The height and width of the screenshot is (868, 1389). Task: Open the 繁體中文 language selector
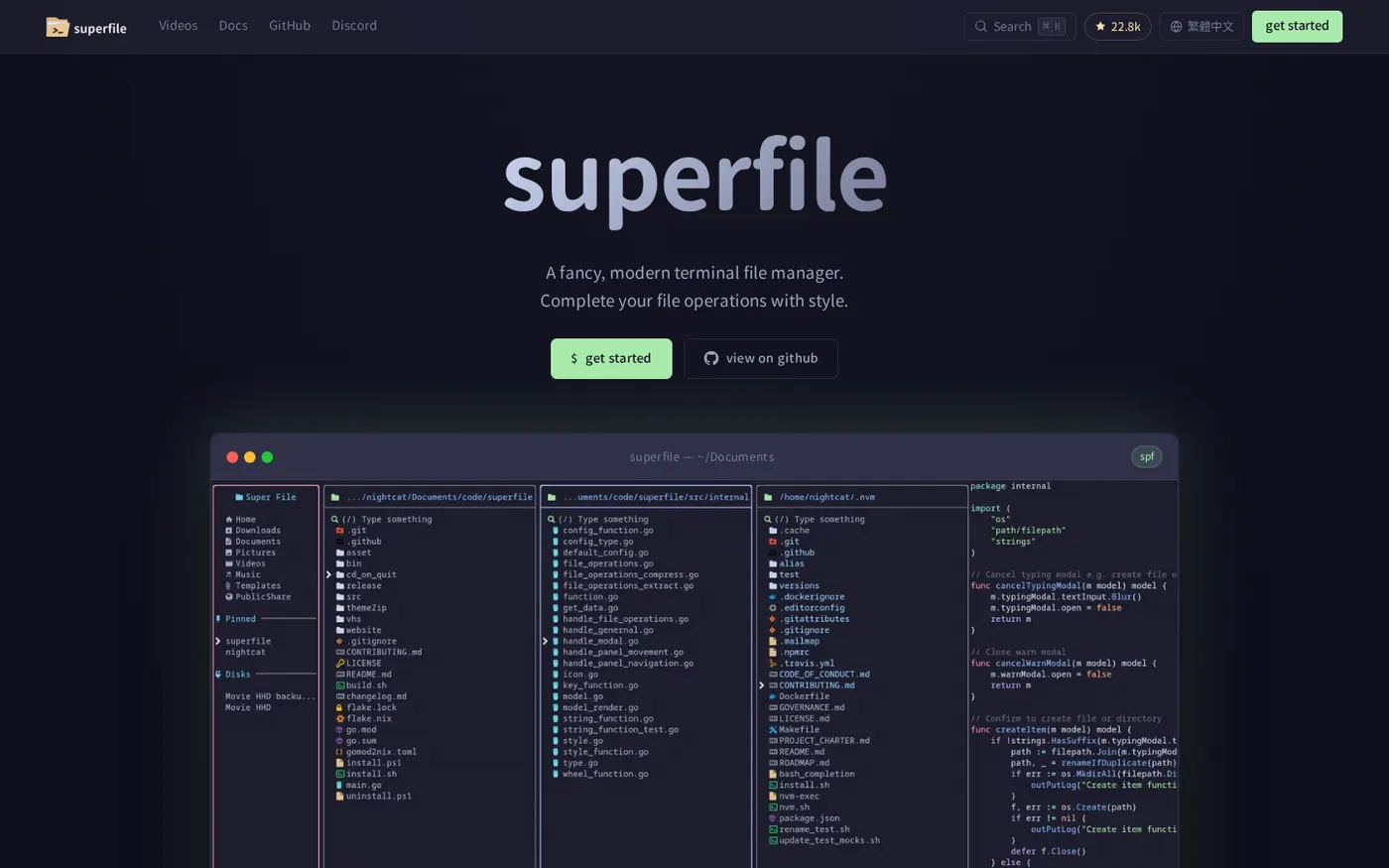(x=1201, y=27)
